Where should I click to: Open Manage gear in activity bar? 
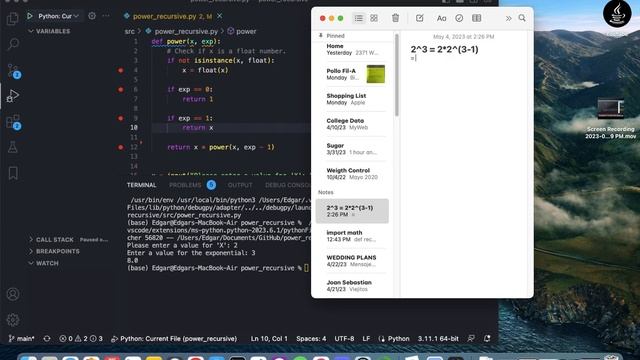click(13, 320)
